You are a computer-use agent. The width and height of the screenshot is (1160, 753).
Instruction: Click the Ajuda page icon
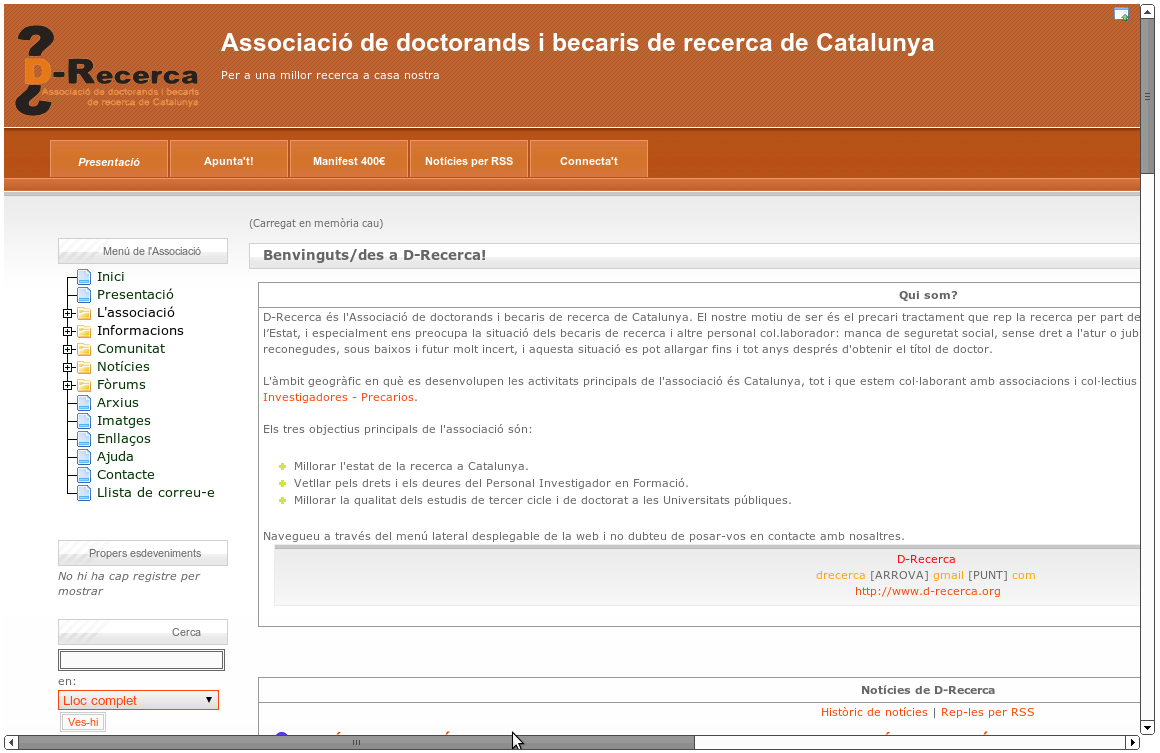pyautogui.click(x=84, y=457)
